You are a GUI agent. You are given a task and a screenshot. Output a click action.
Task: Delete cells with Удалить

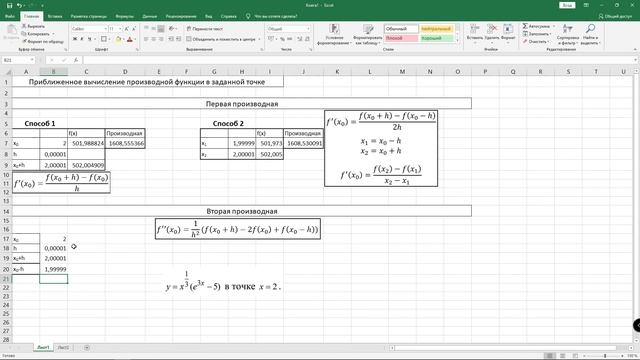click(x=492, y=32)
